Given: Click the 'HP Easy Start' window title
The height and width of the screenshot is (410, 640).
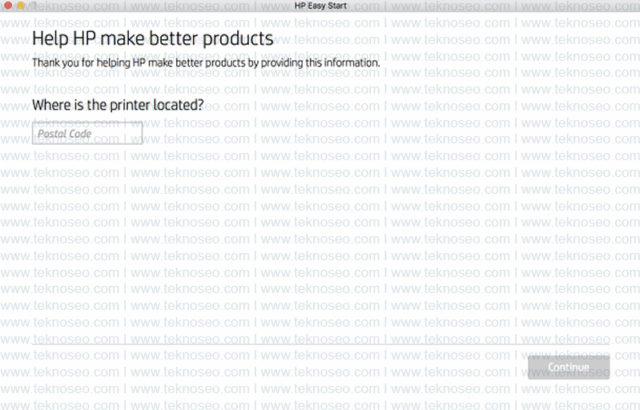Looking at the screenshot, I should click(x=320, y=6).
